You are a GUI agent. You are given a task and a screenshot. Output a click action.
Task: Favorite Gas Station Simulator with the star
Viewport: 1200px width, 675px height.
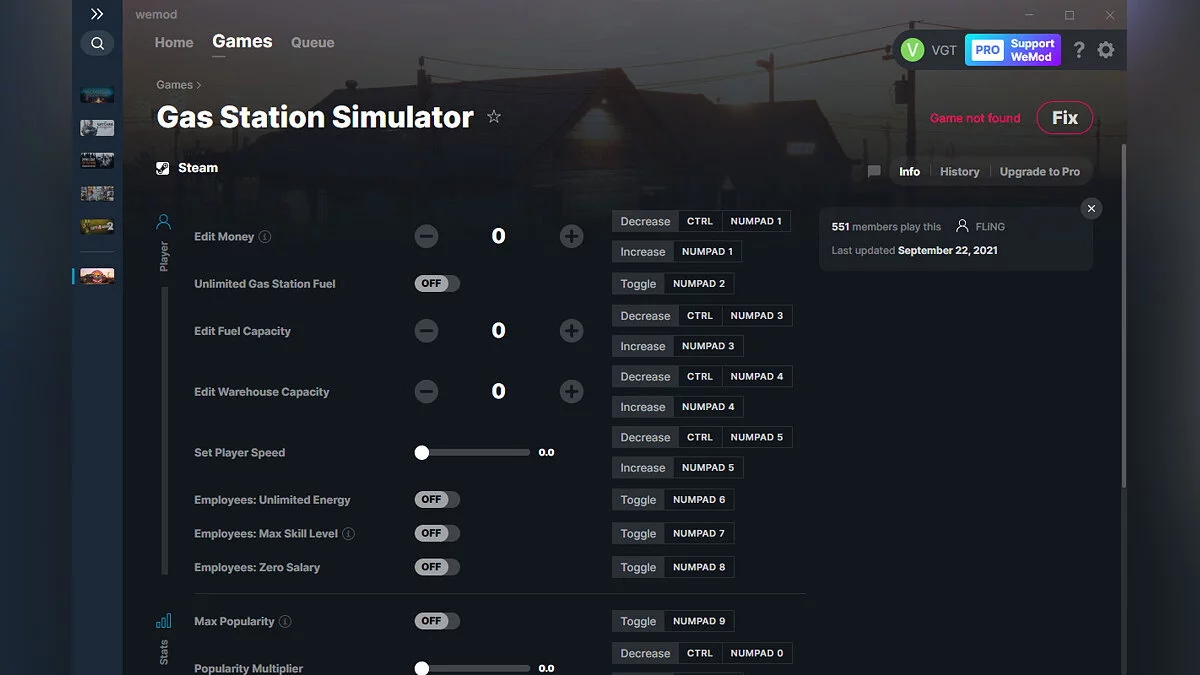point(494,117)
